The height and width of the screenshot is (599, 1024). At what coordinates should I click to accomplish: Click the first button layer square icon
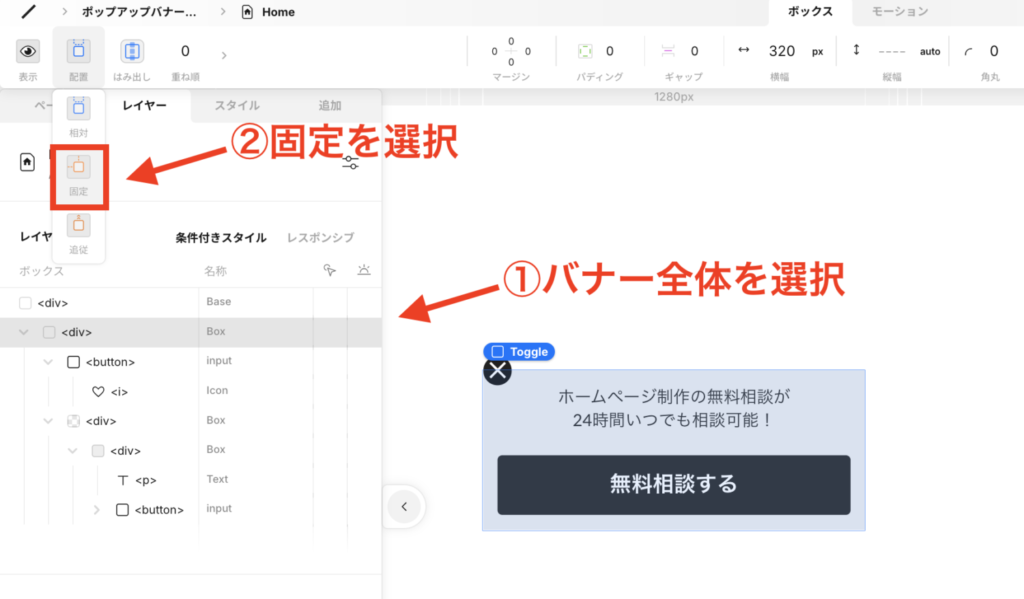tap(73, 362)
